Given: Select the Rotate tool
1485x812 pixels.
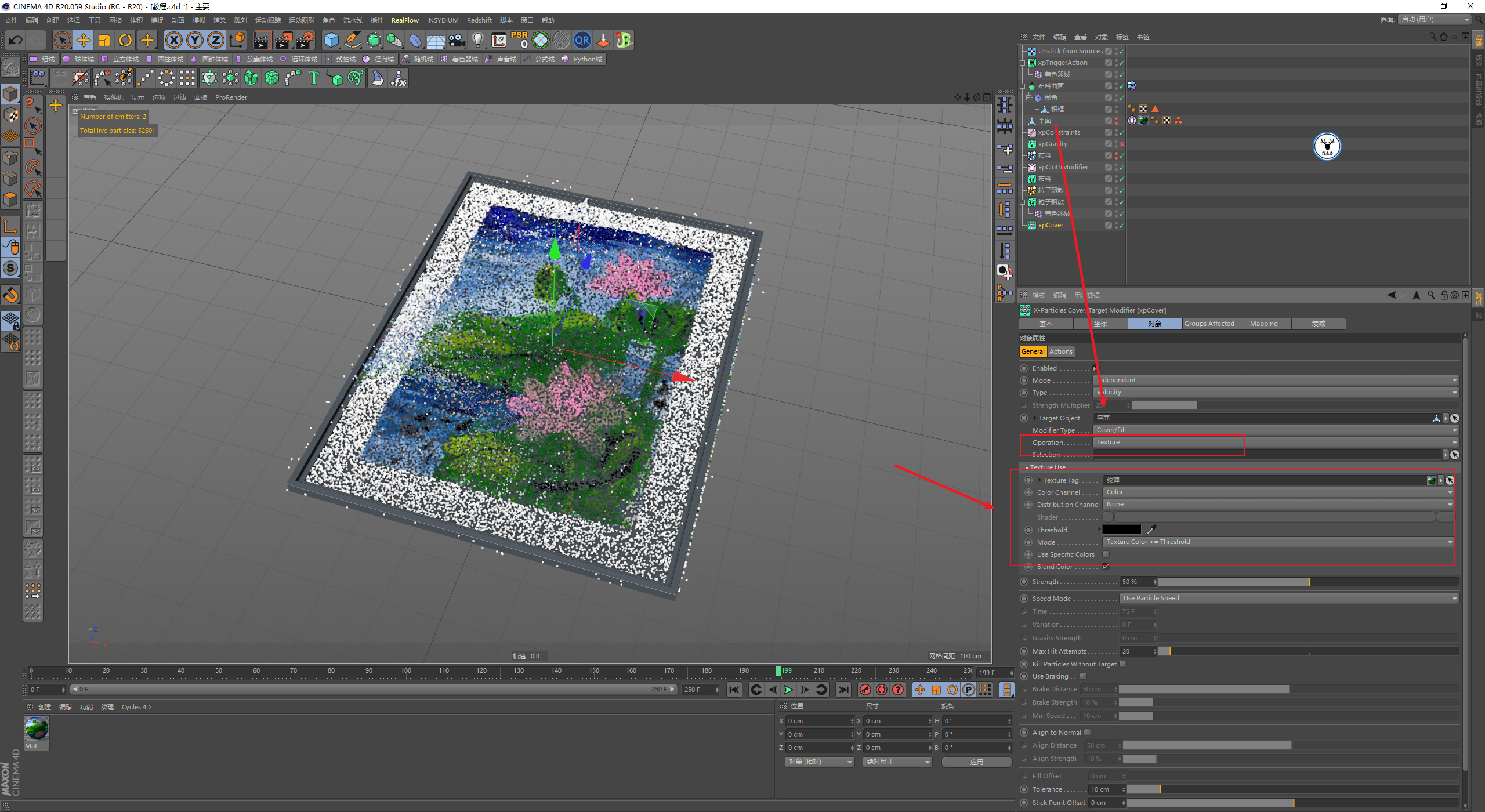Looking at the screenshot, I should click(125, 40).
